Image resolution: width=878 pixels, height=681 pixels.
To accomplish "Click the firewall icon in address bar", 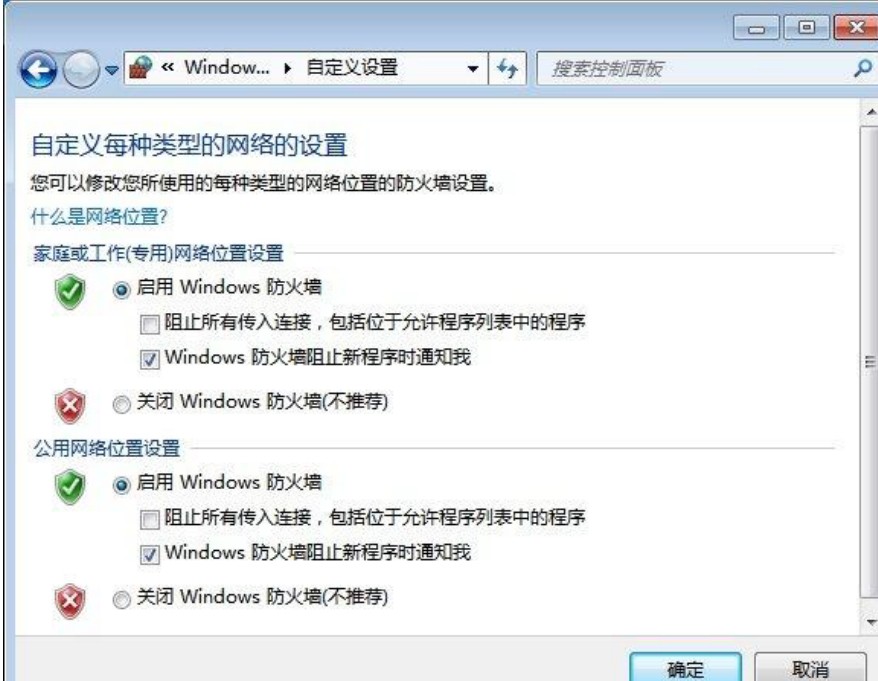I will tap(141, 68).
